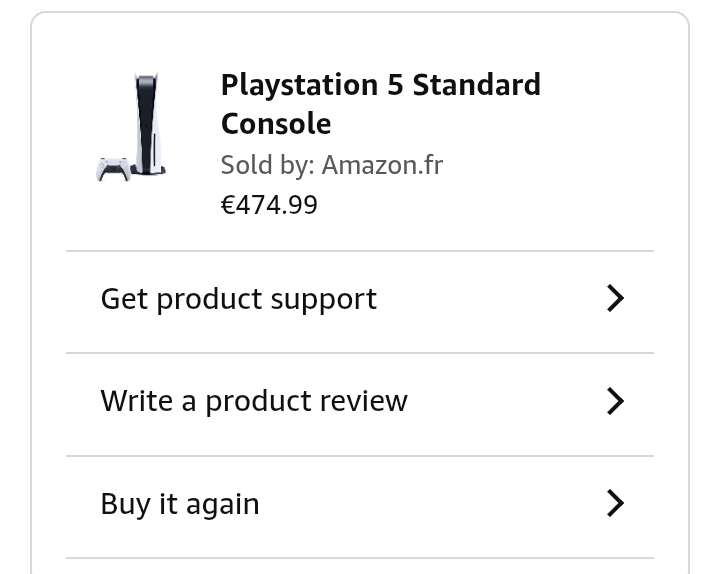Click the Amazon.fr seller name
This screenshot has height=574, width=713.
pyautogui.click(x=382, y=164)
